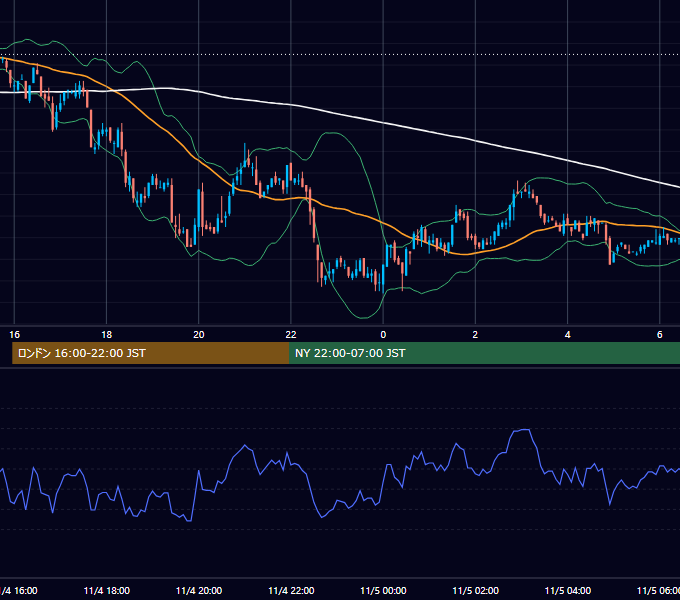Viewport: 680px width, 600px height.
Task: Click the ロンドン 16:00-22:00 JST session bar
Action: click(150, 353)
